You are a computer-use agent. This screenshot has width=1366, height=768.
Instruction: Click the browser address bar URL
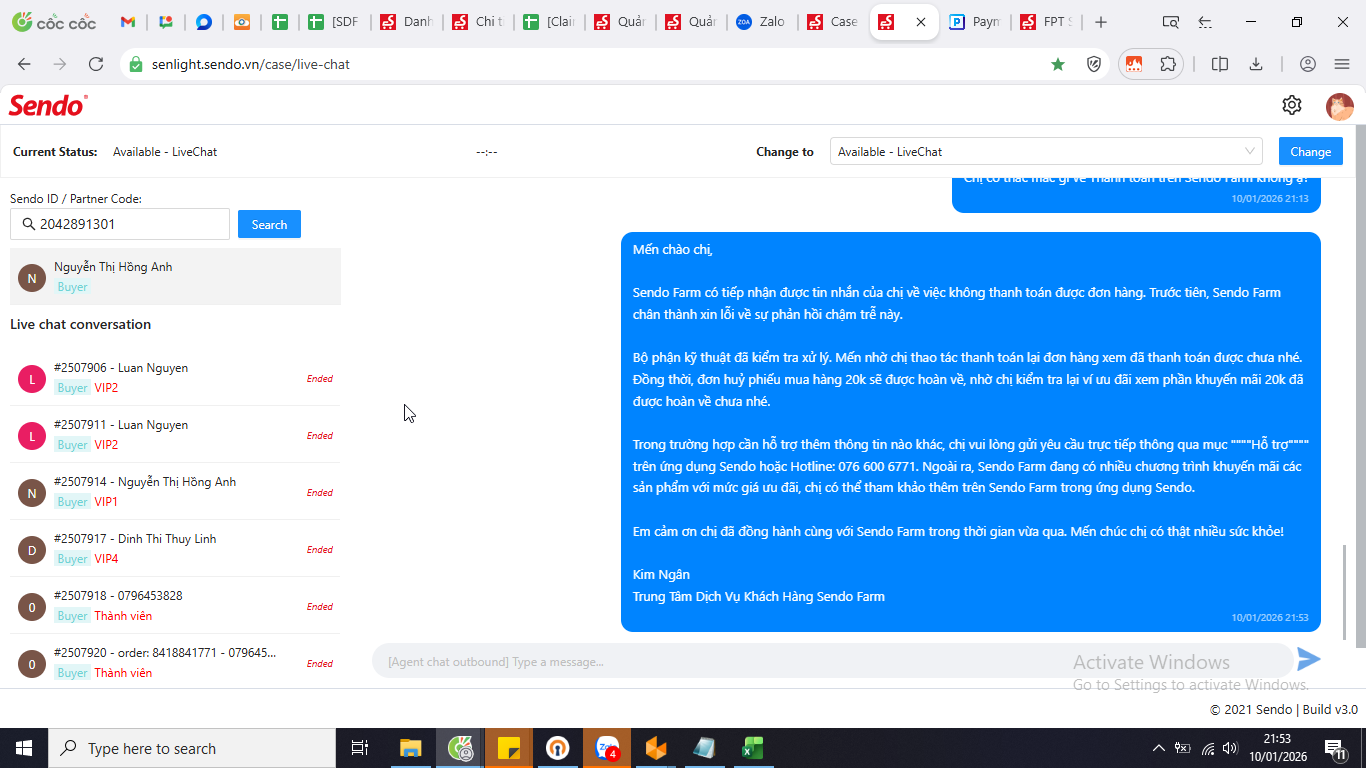[251, 64]
